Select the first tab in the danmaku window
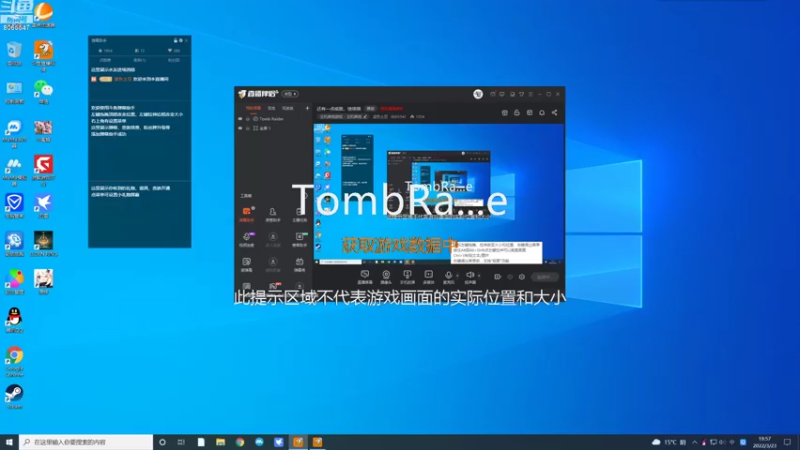 click(106, 60)
